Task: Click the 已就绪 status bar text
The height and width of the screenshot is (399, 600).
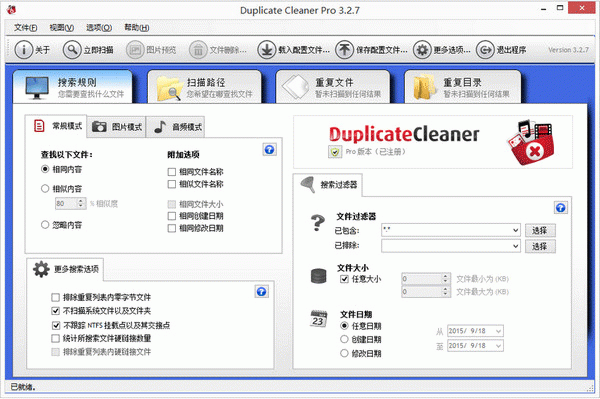Action: click(x=23, y=388)
